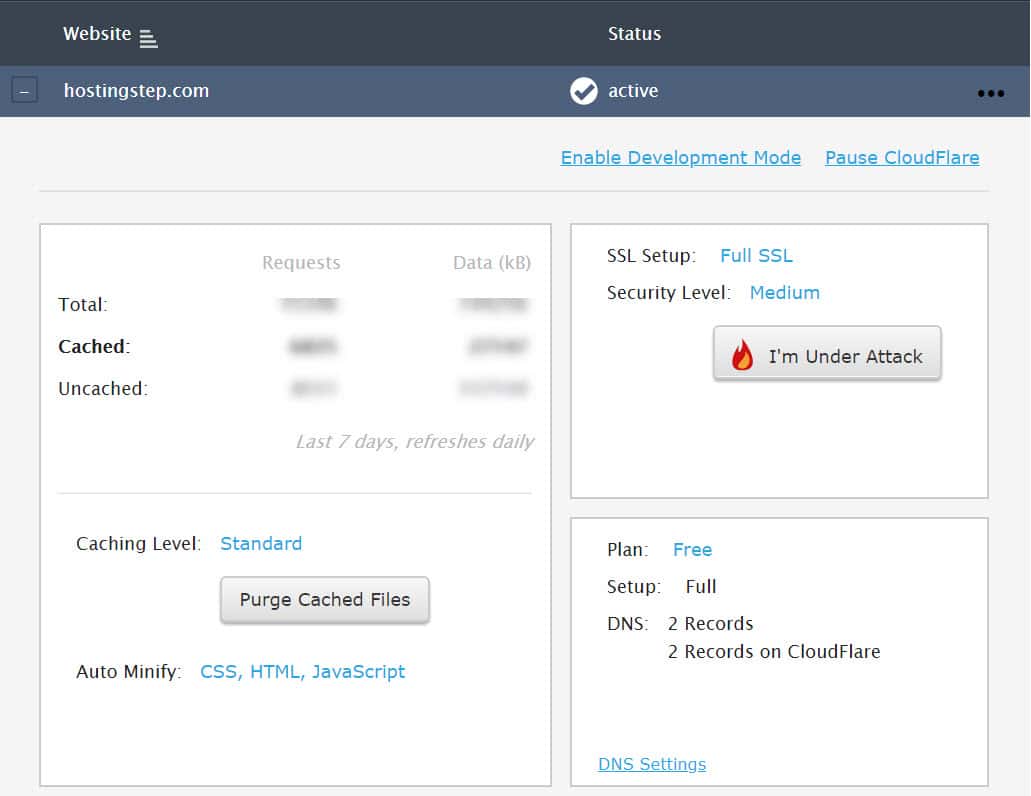Image resolution: width=1031 pixels, height=796 pixels.
Task: Click '2 Records on CloudFlare' text
Action: point(774,651)
